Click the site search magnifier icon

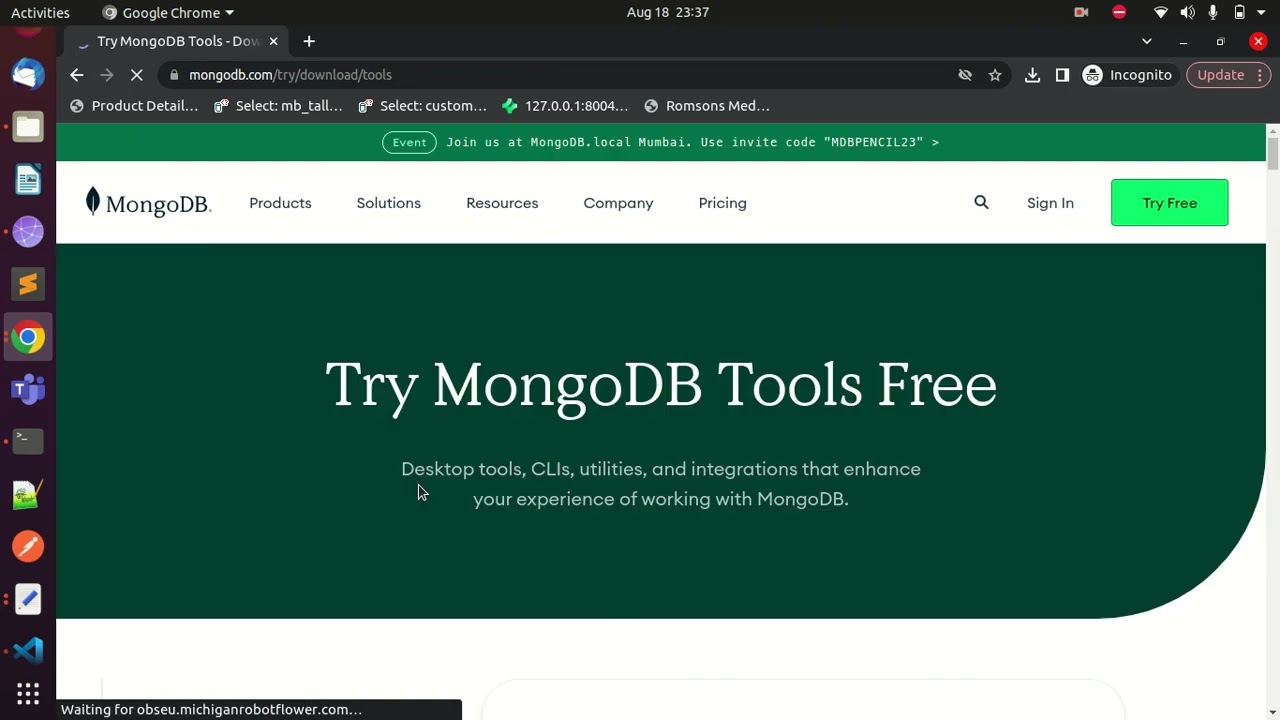981,202
